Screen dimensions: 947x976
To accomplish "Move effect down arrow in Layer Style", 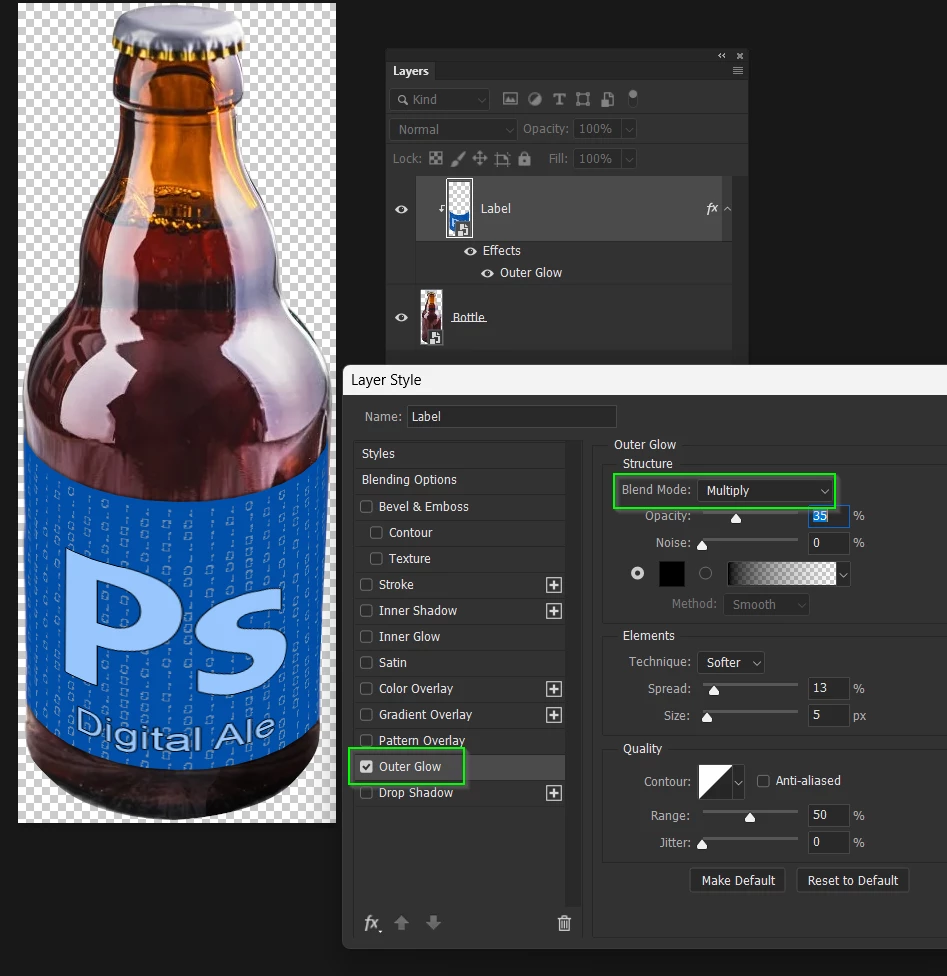I will (433, 922).
